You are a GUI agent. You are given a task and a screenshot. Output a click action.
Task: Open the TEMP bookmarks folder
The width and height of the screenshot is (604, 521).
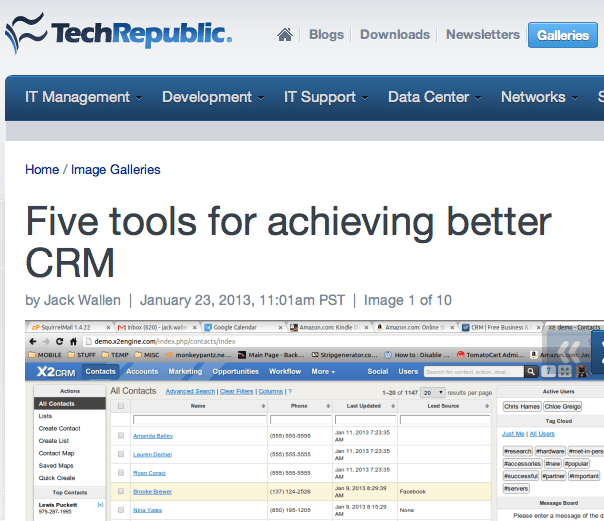point(115,355)
